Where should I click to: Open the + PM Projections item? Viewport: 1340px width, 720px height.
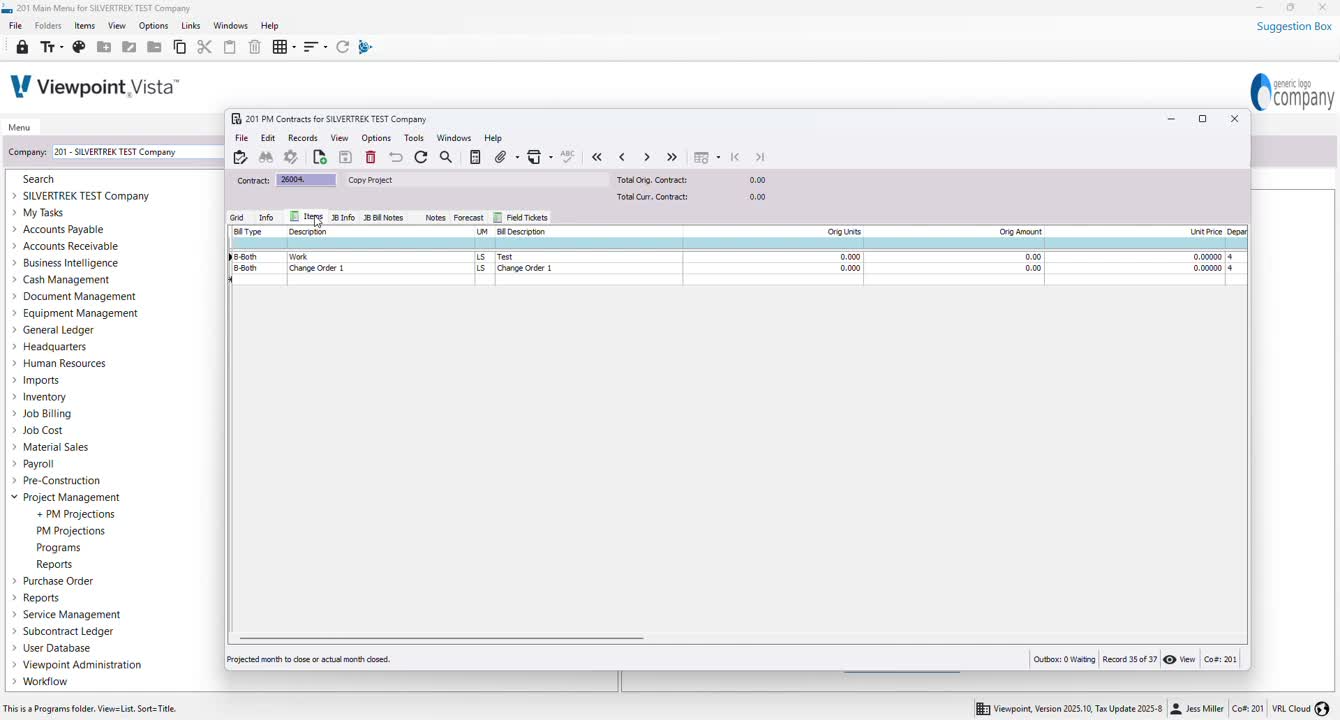(75, 515)
